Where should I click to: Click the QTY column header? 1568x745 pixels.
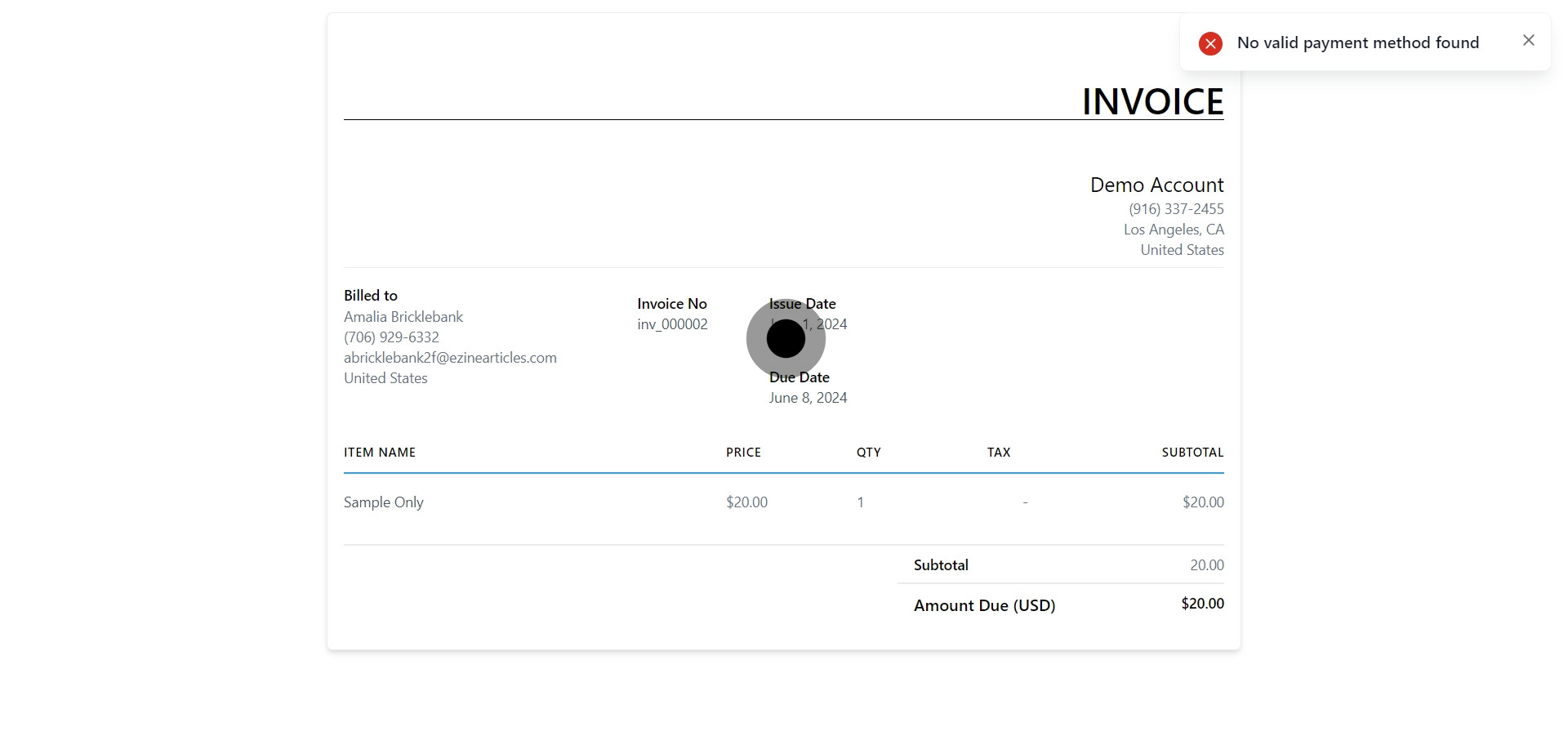coord(868,453)
